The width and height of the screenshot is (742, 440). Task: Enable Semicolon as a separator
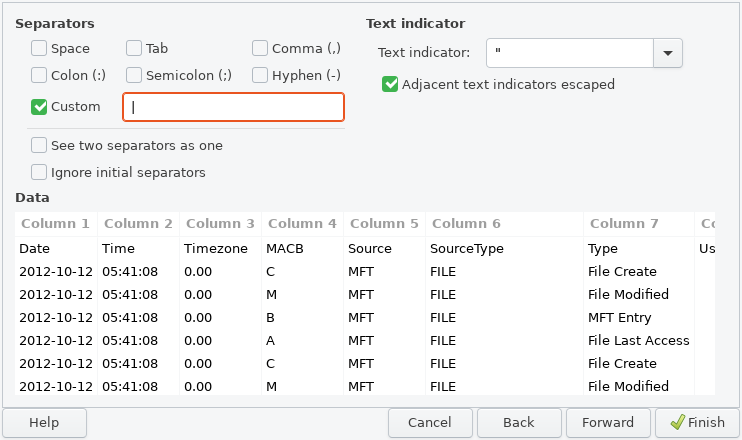[x=134, y=75]
